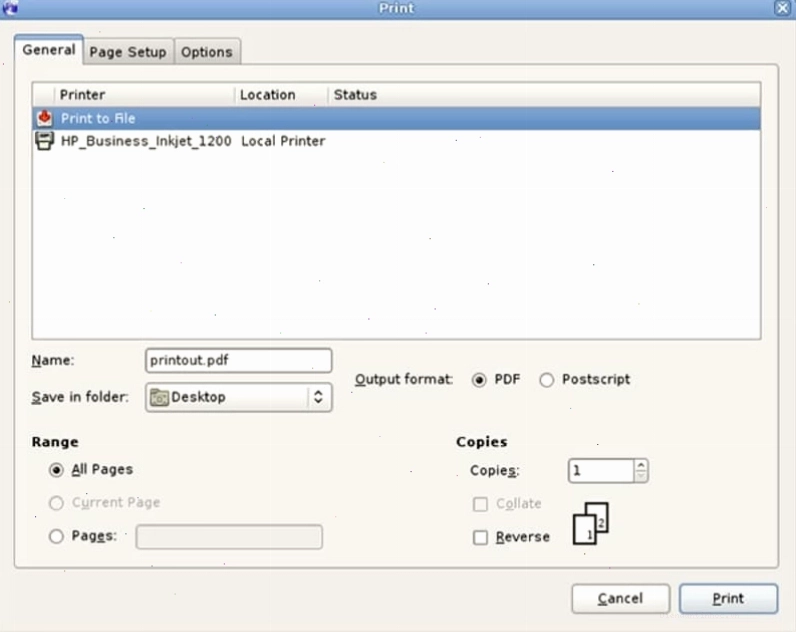
Task: Sort by Location column header
Action: coord(282,95)
